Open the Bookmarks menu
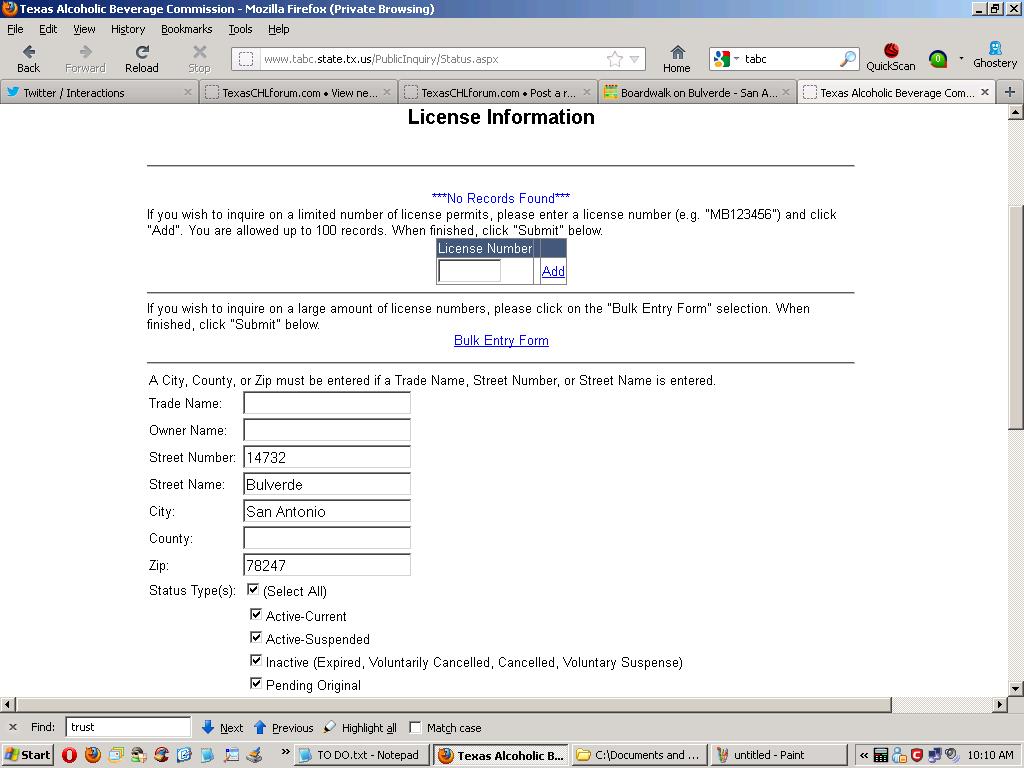This screenshot has width=1024, height=768. 186,29
